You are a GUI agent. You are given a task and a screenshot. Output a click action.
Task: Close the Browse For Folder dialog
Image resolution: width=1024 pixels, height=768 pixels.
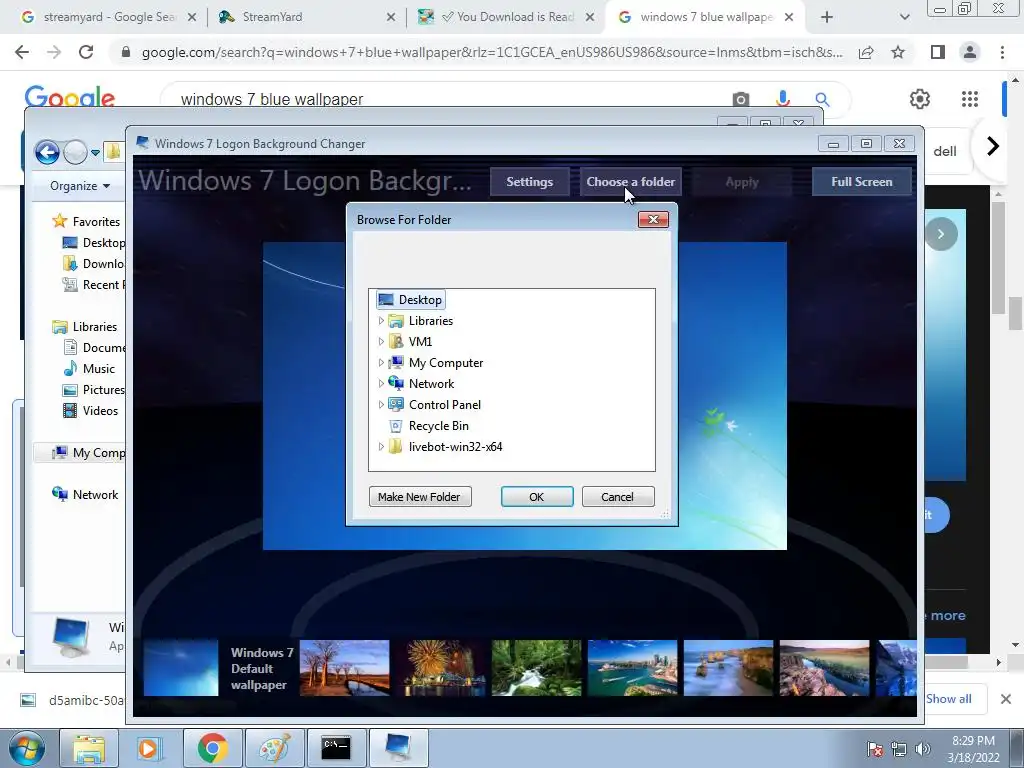tap(653, 219)
